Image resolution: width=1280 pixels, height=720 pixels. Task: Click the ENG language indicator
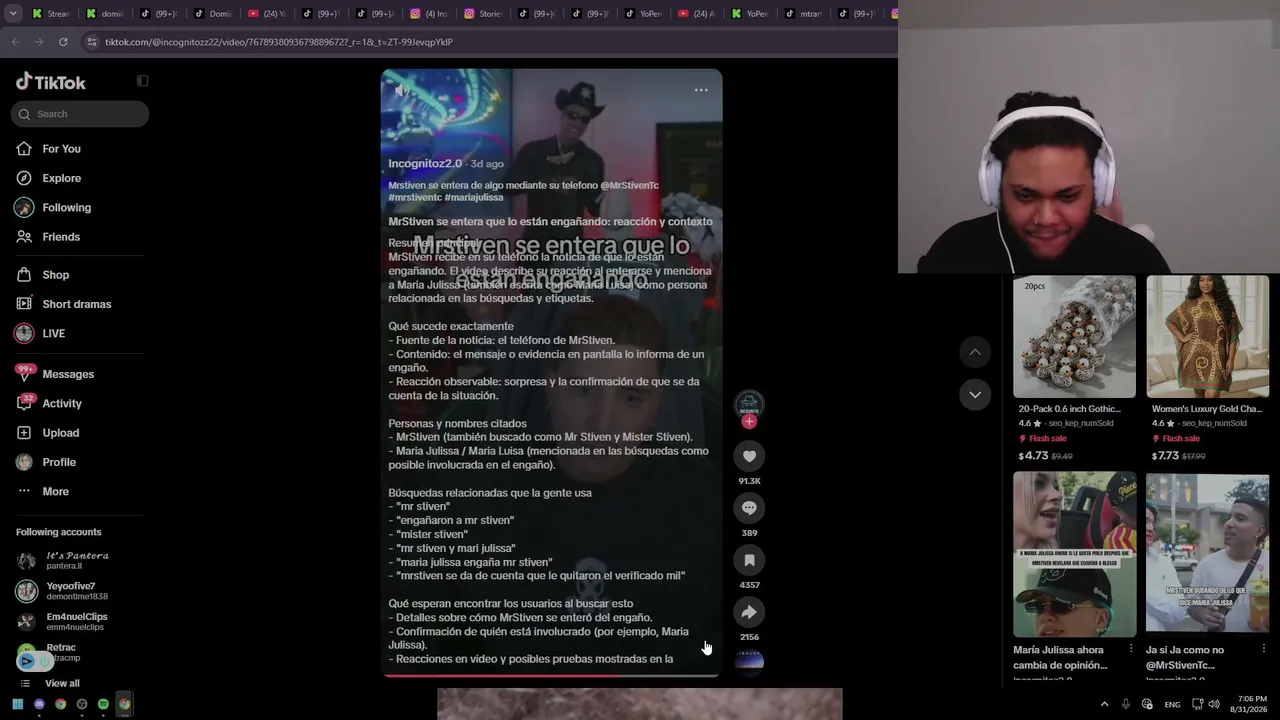tap(1172, 705)
